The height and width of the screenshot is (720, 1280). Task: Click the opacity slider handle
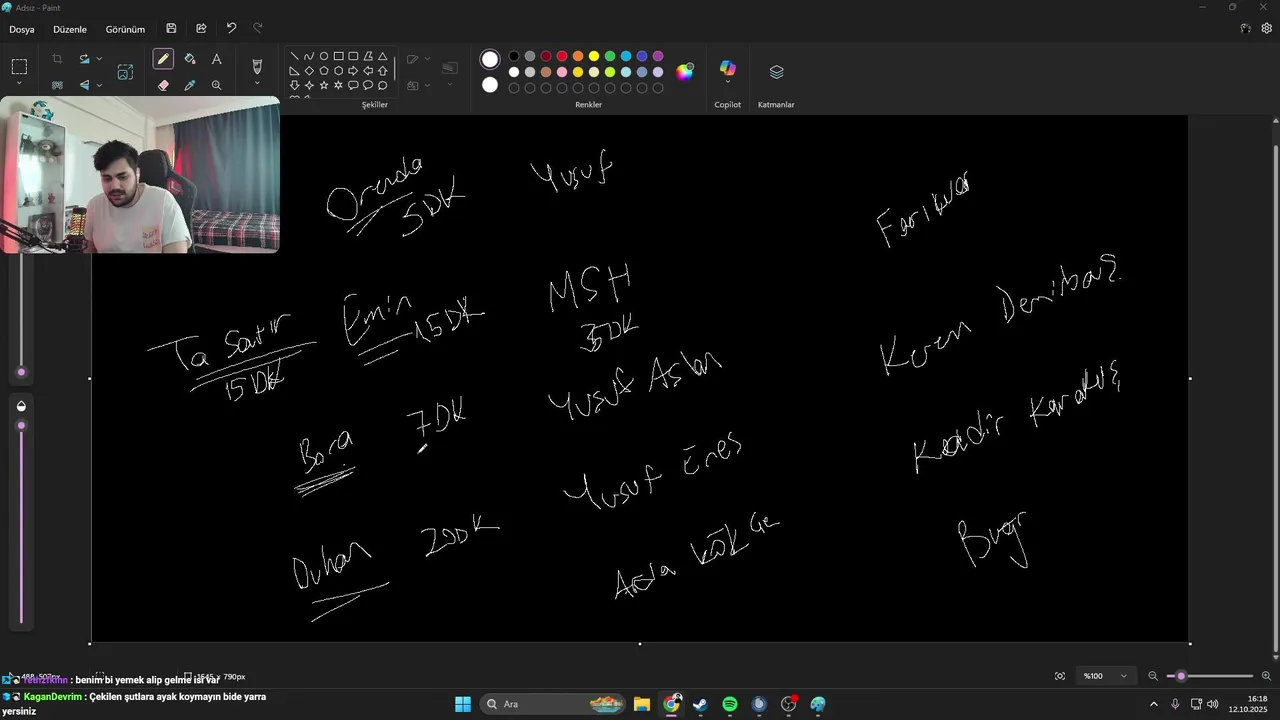pos(21,426)
